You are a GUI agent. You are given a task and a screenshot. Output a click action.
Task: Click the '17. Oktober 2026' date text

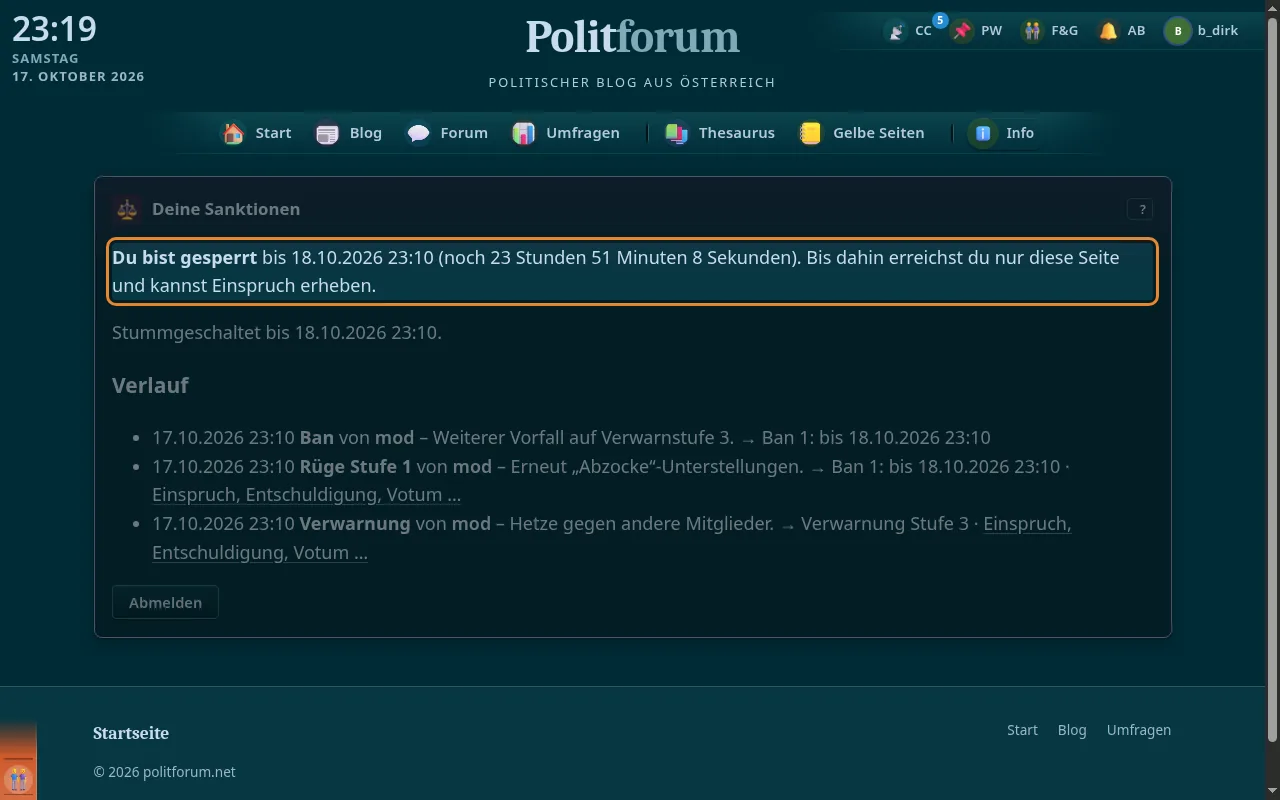(x=78, y=77)
